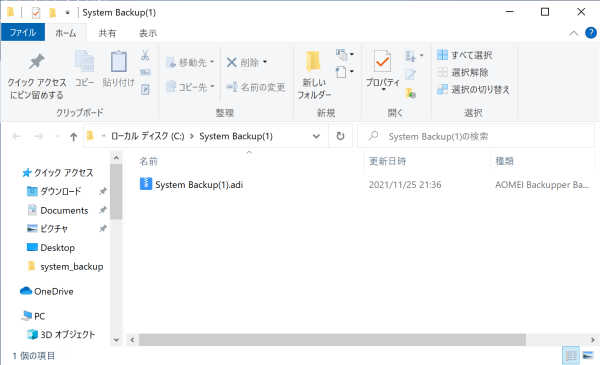The image size is (600, 365).
Task: Click 名前の変更 (Rename) in ribbon
Action: pyautogui.click(x=256, y=87)
